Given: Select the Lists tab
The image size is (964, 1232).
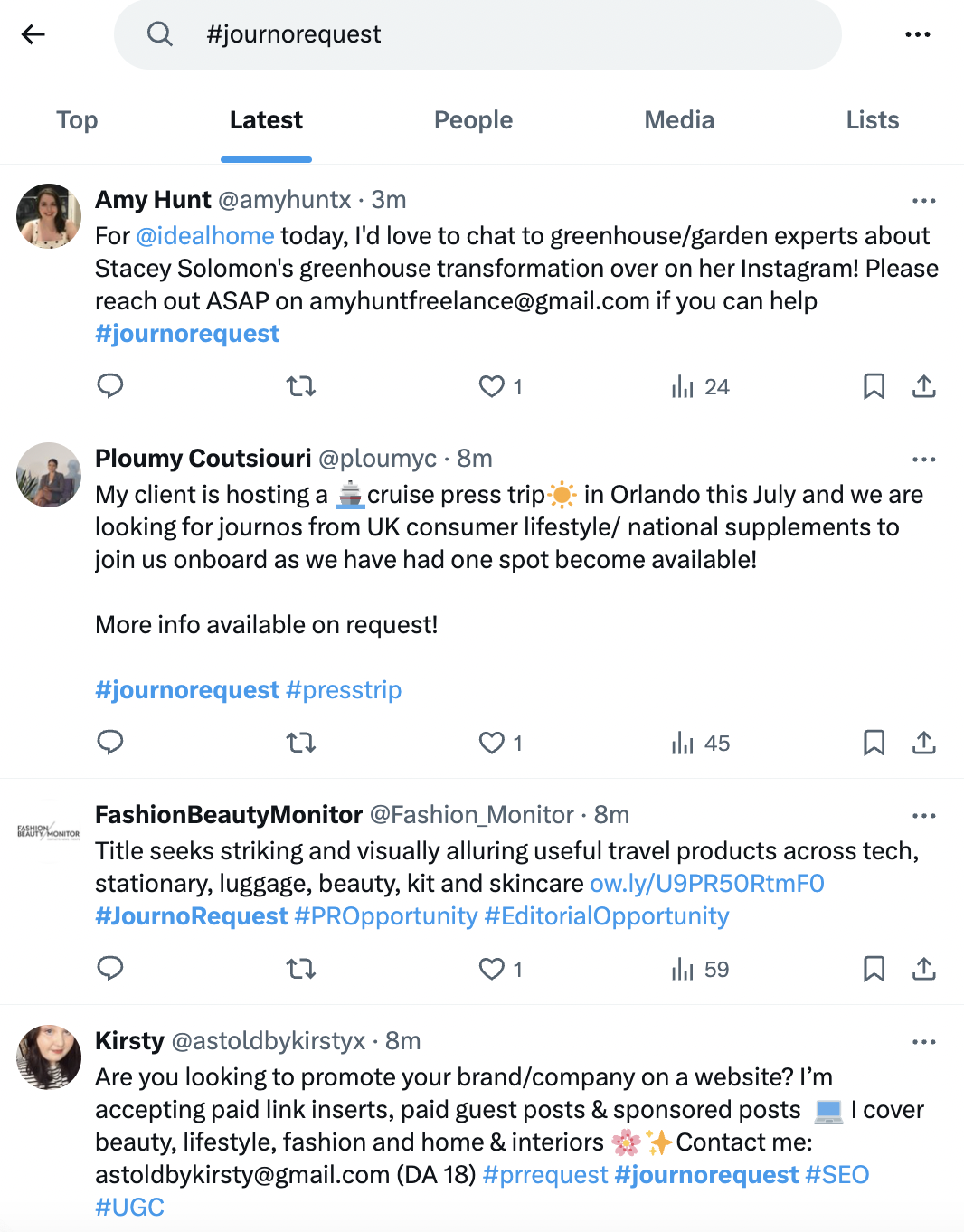Looking at the screenshot, I should (872, 120).
